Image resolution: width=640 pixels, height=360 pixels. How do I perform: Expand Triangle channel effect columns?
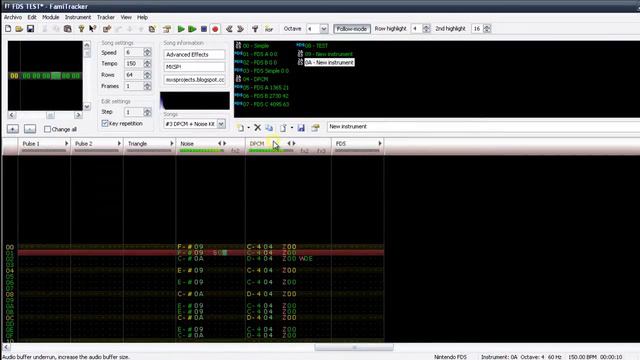click(x=171, y=144)
